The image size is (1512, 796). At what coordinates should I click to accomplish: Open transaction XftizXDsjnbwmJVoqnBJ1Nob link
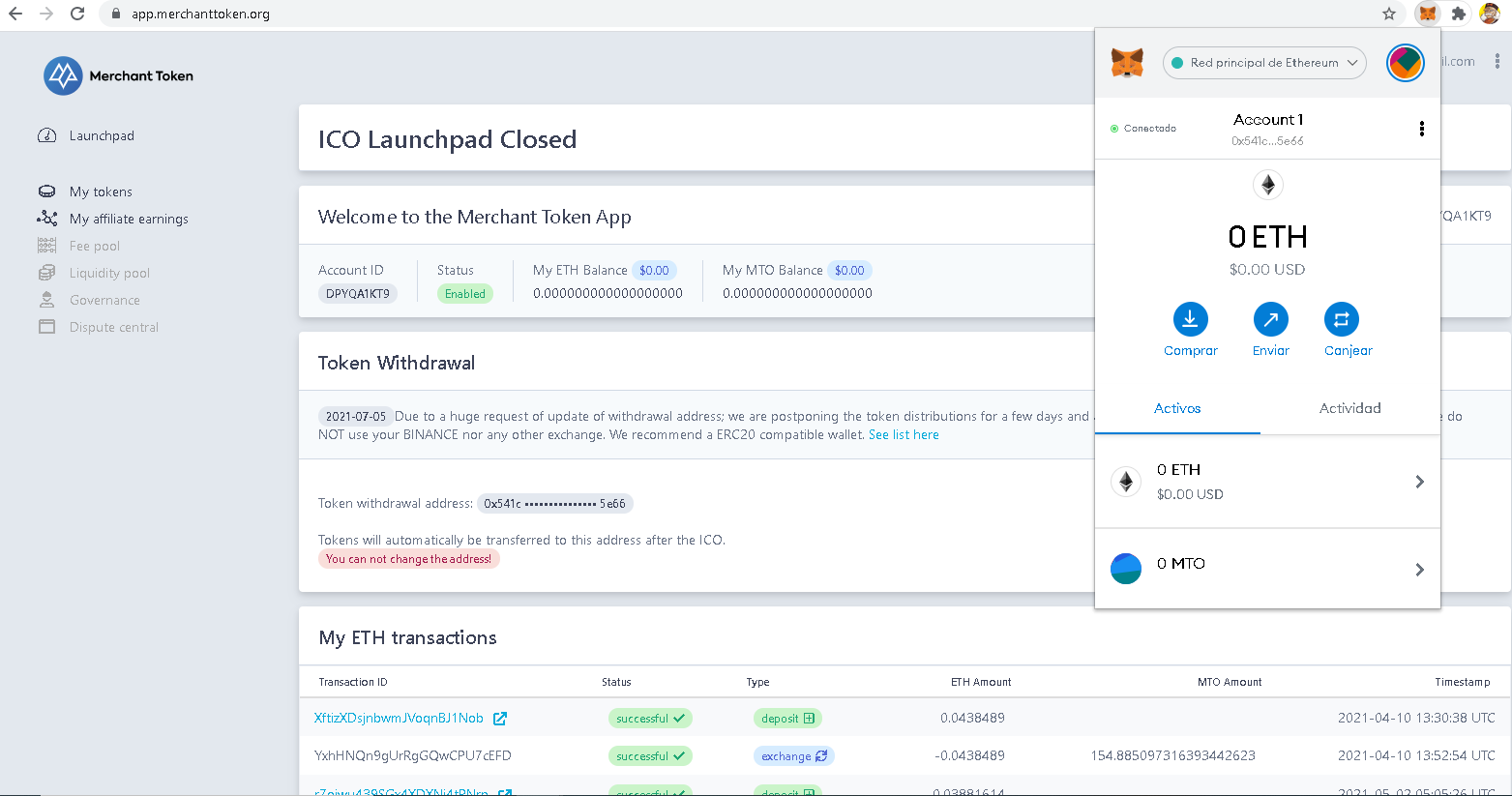[x=399, y=719]
